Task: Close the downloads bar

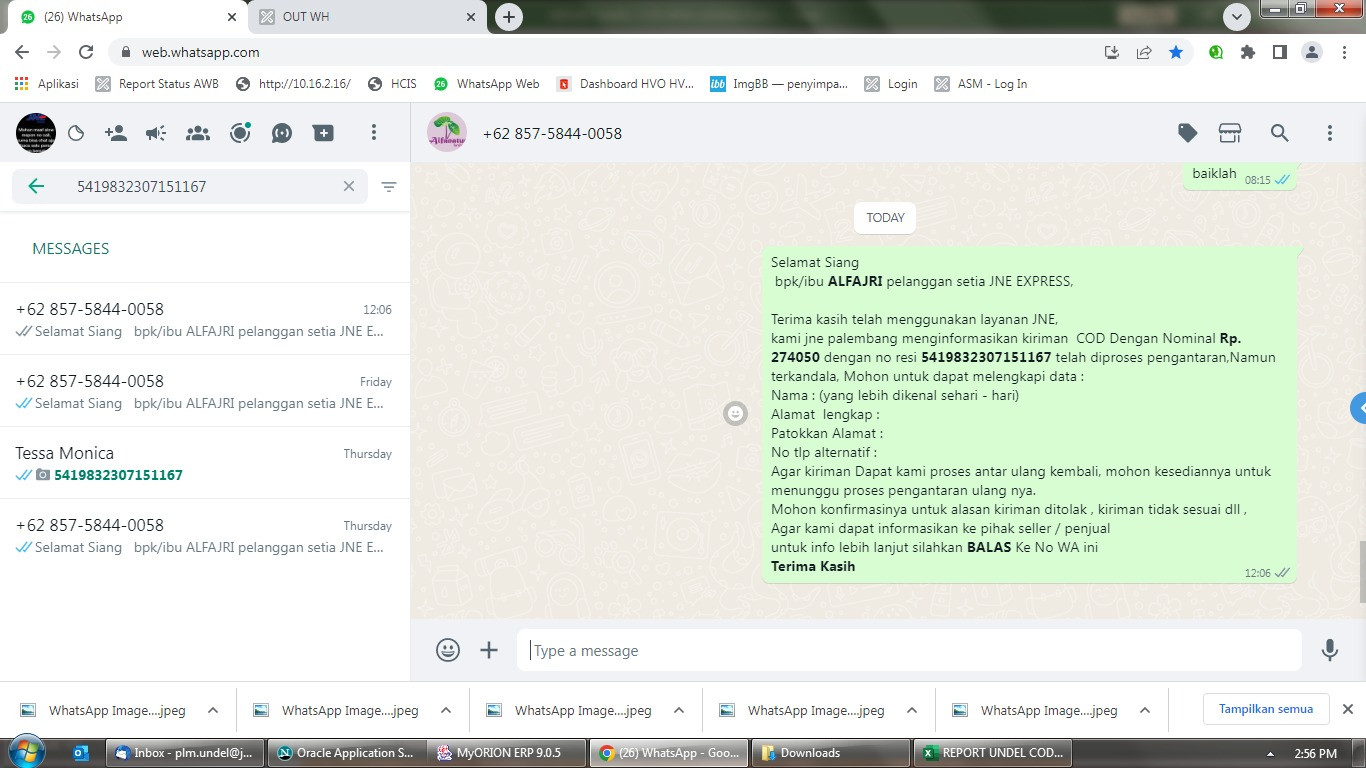Action: (x=1347, y=709)
